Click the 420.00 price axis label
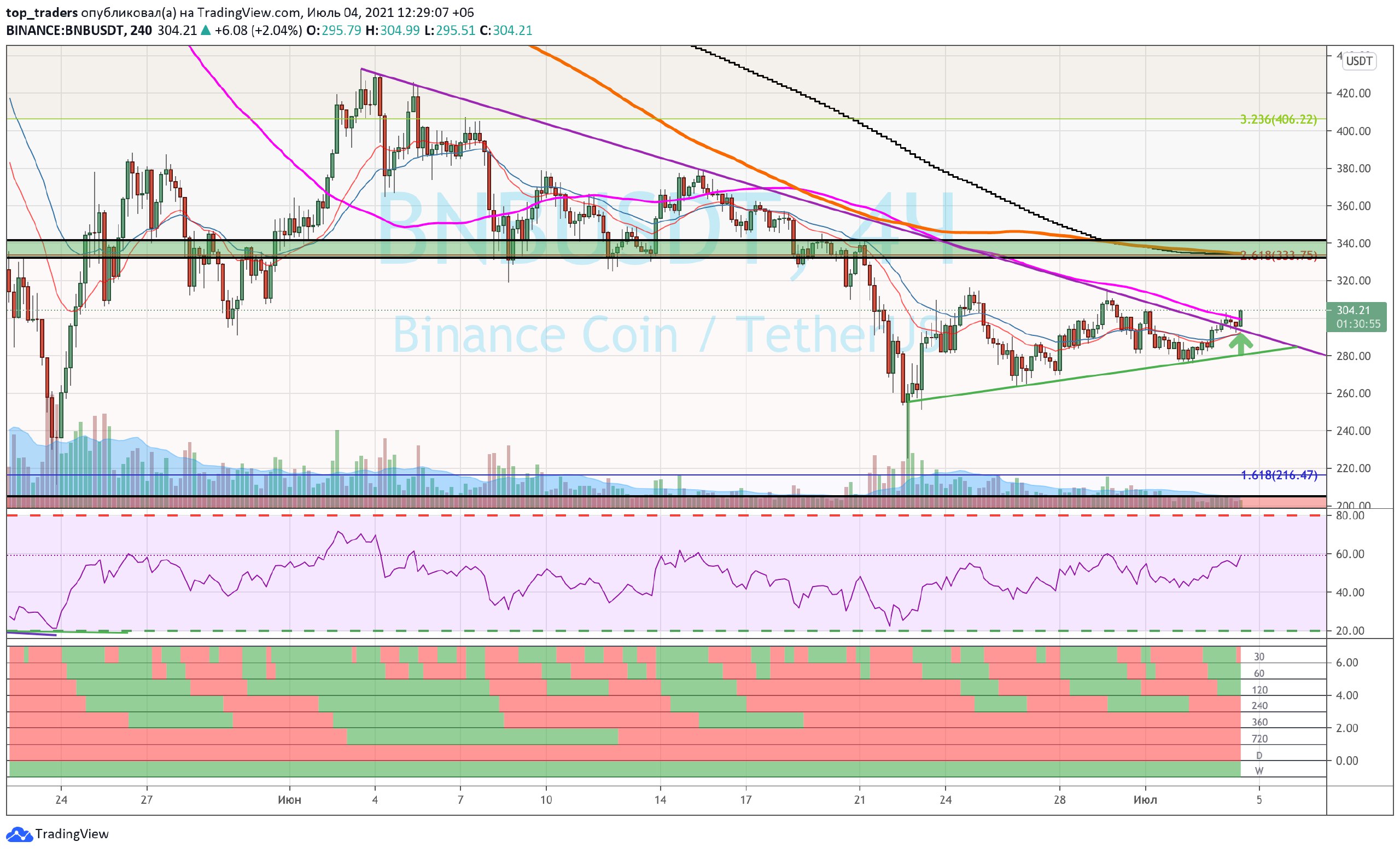1400x853 pixels. [1354, 93]
